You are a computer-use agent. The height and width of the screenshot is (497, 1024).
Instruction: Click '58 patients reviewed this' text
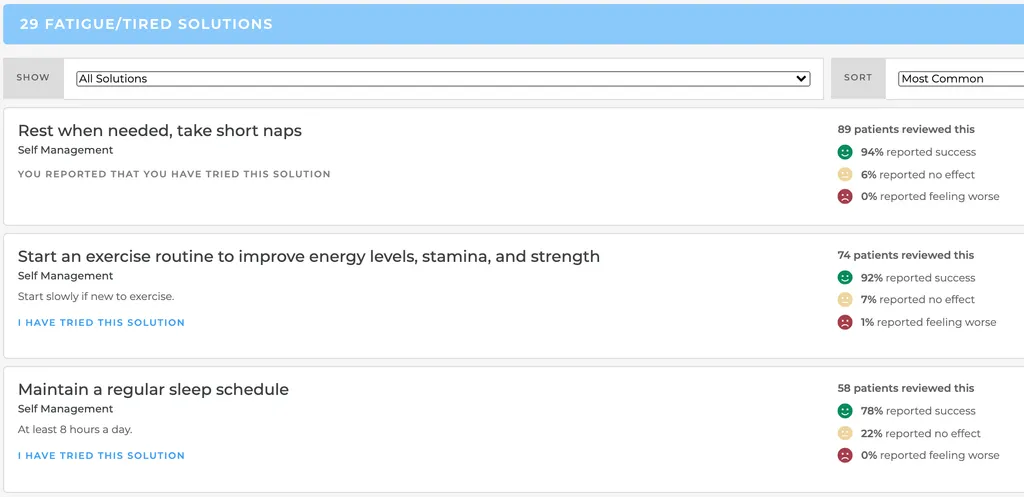point(906,388)
